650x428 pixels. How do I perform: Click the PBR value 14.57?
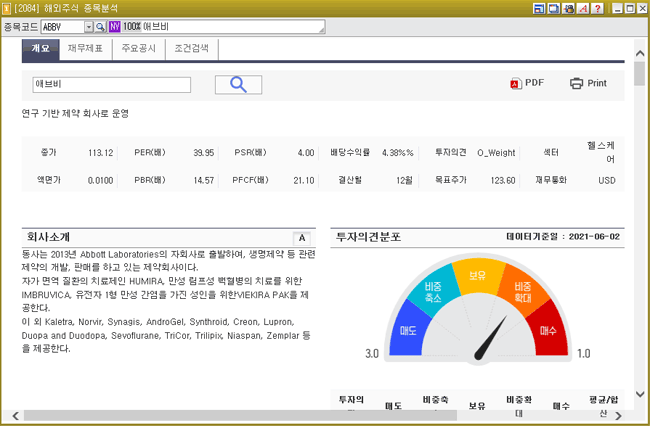point(204,181)
